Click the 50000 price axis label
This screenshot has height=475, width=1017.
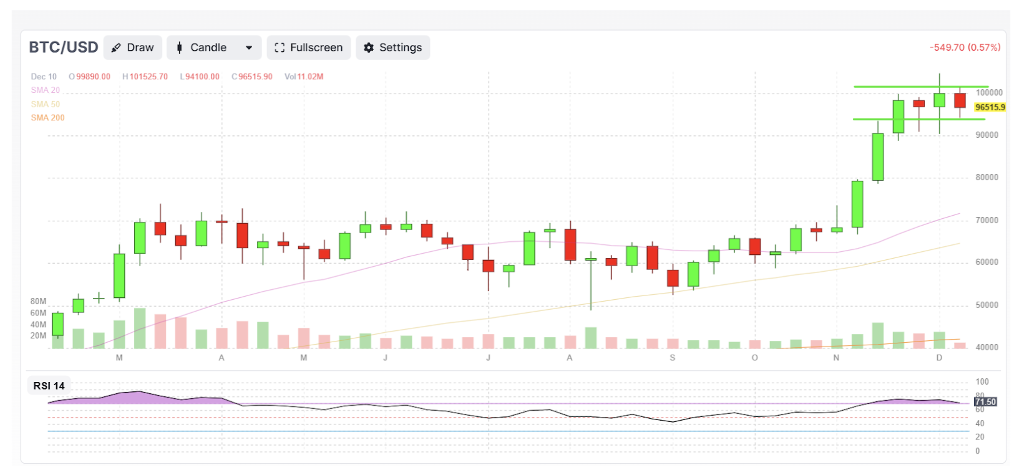(988, 306)
